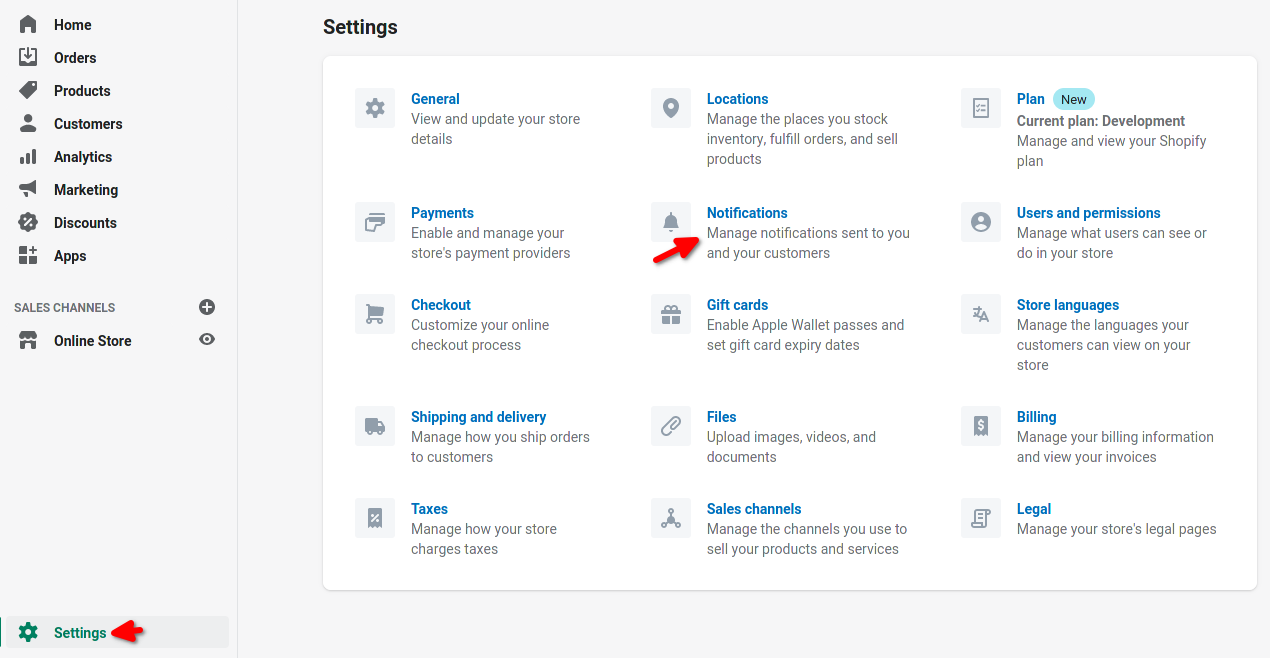This screenshot has height=658, width=1270.
Task: Open the General store details link
Action: coord(435,98)
